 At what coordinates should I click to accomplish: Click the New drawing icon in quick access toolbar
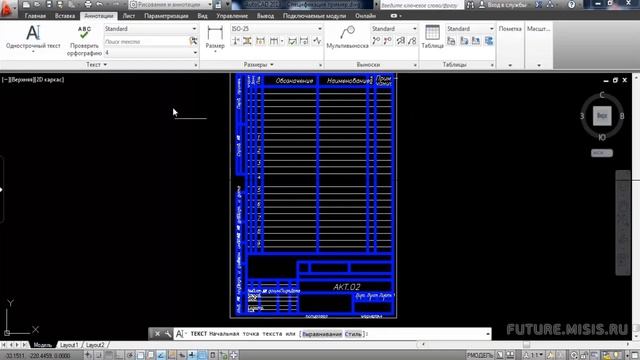coord(27,4)
